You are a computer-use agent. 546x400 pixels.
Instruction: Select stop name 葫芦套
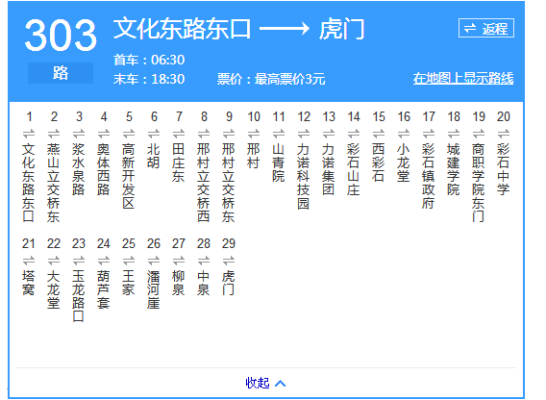pos(103,290)
